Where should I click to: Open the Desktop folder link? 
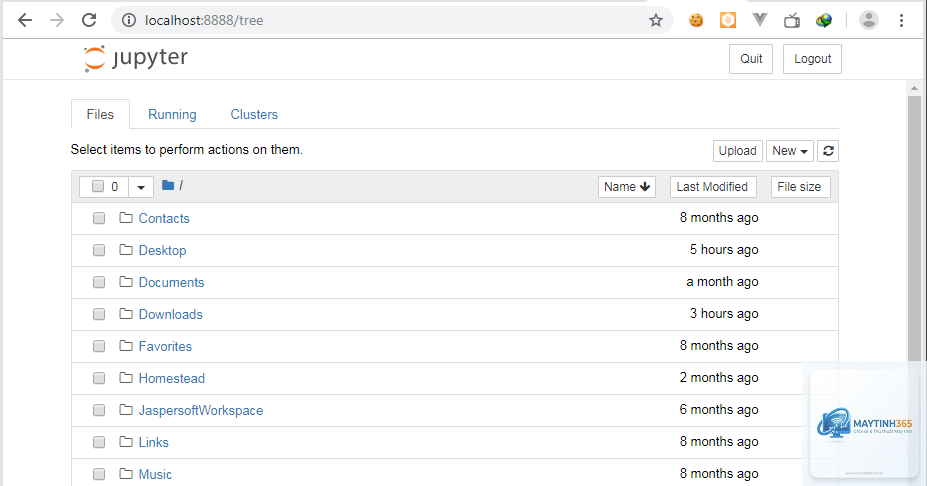[162, 250]
